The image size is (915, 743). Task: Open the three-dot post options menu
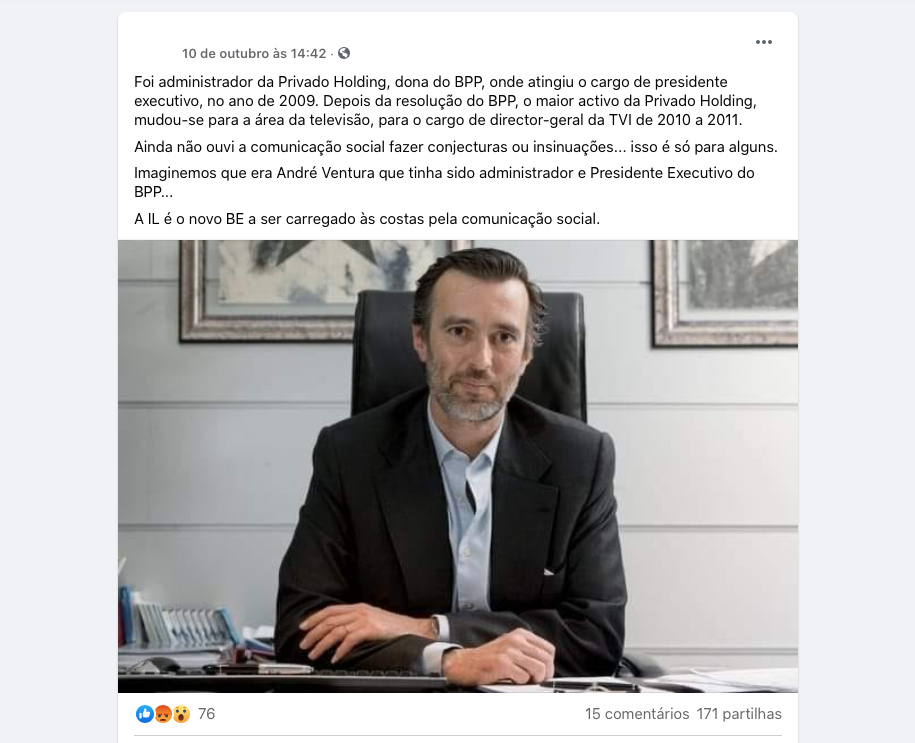coord(763,42)
